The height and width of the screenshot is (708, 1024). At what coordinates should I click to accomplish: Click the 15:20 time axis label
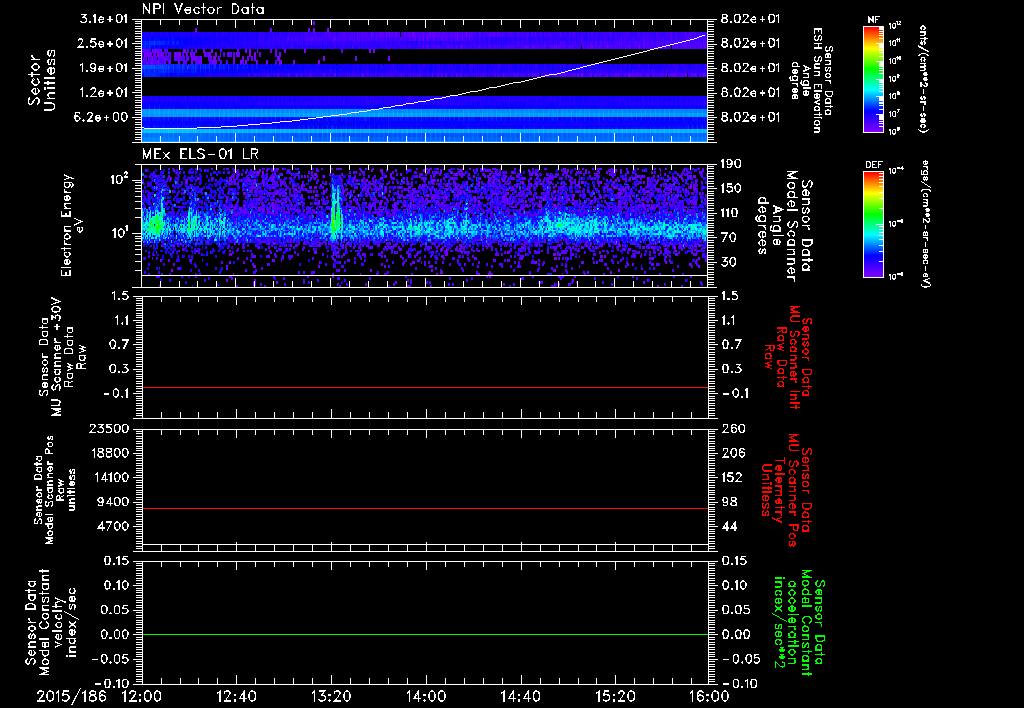coord(615,695)
